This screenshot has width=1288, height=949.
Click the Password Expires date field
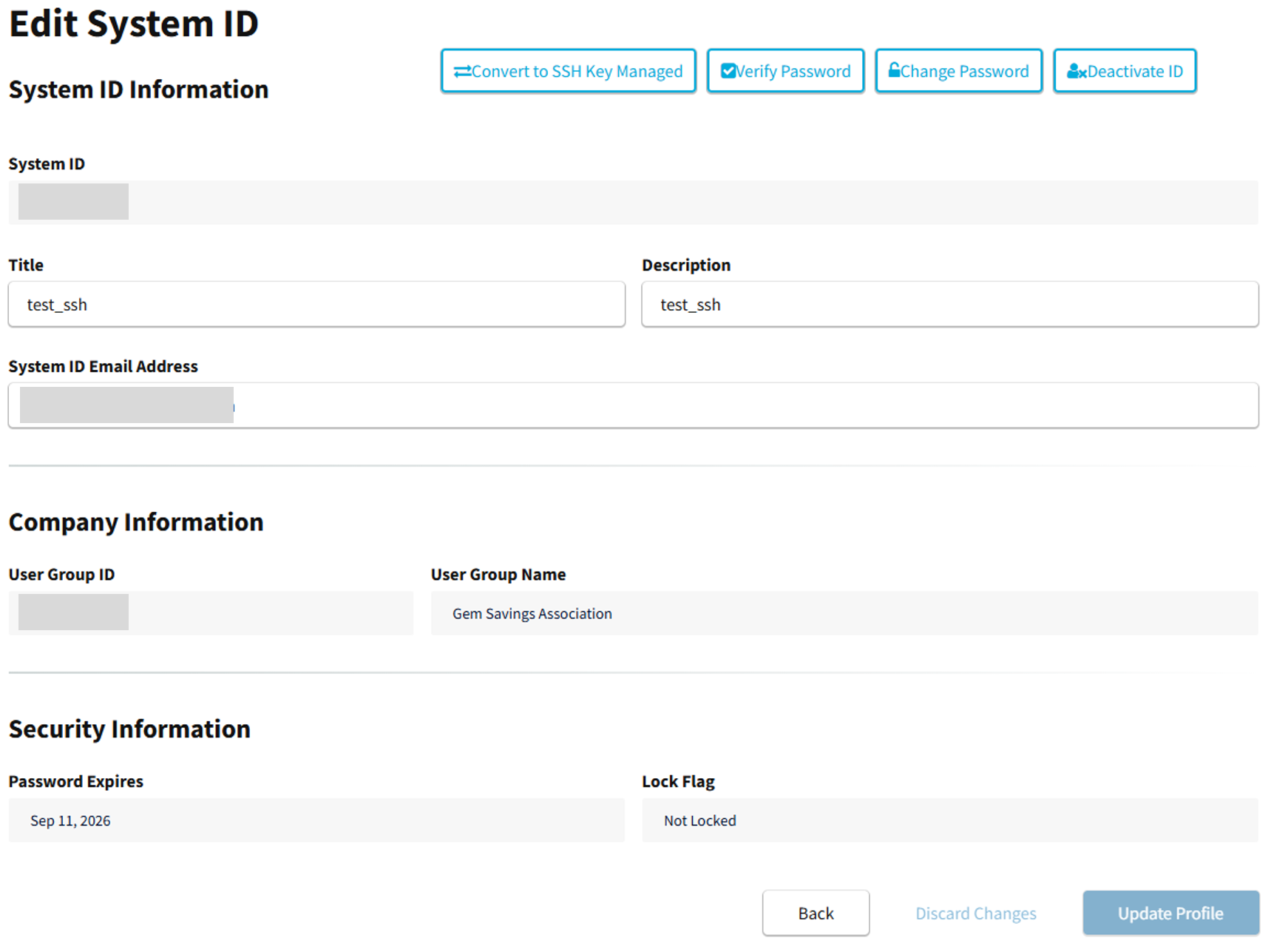(x=316, y=820)
